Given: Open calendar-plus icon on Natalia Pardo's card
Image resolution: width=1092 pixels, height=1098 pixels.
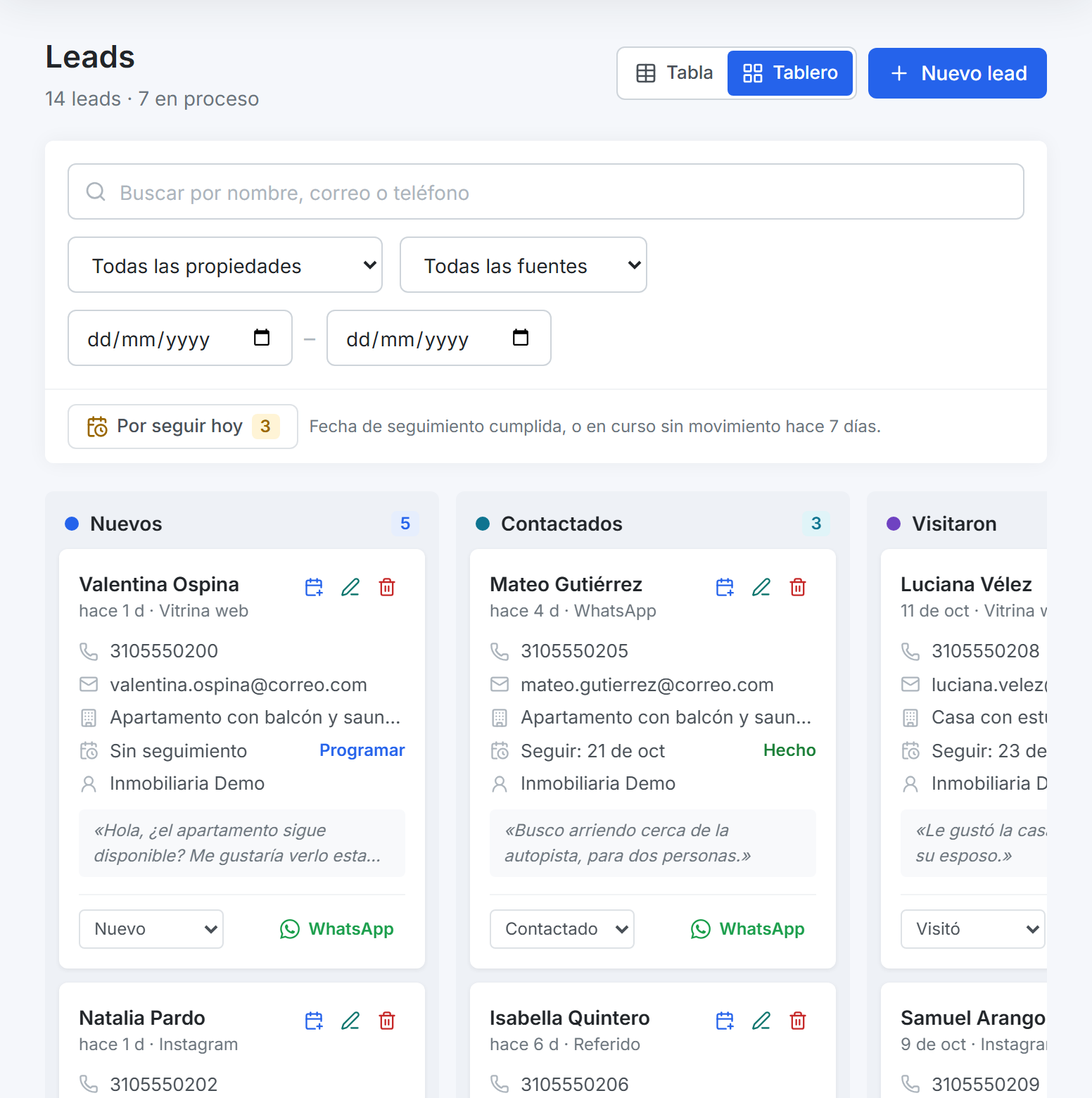Looking at the screenshot, I should [314, 1021].
